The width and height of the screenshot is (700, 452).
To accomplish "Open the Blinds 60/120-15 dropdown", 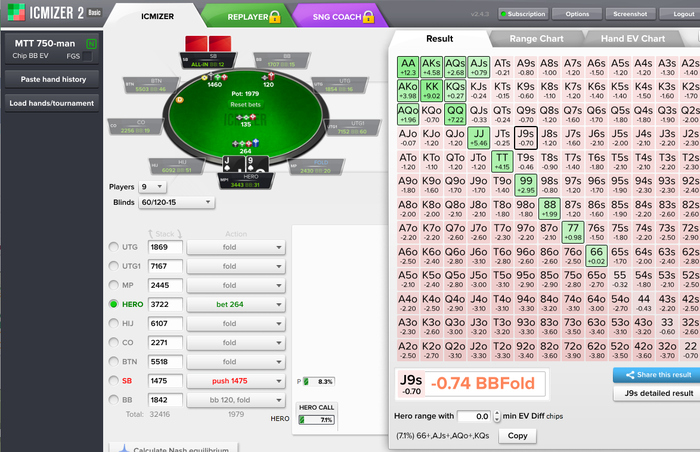I will (x=176, y=202).
